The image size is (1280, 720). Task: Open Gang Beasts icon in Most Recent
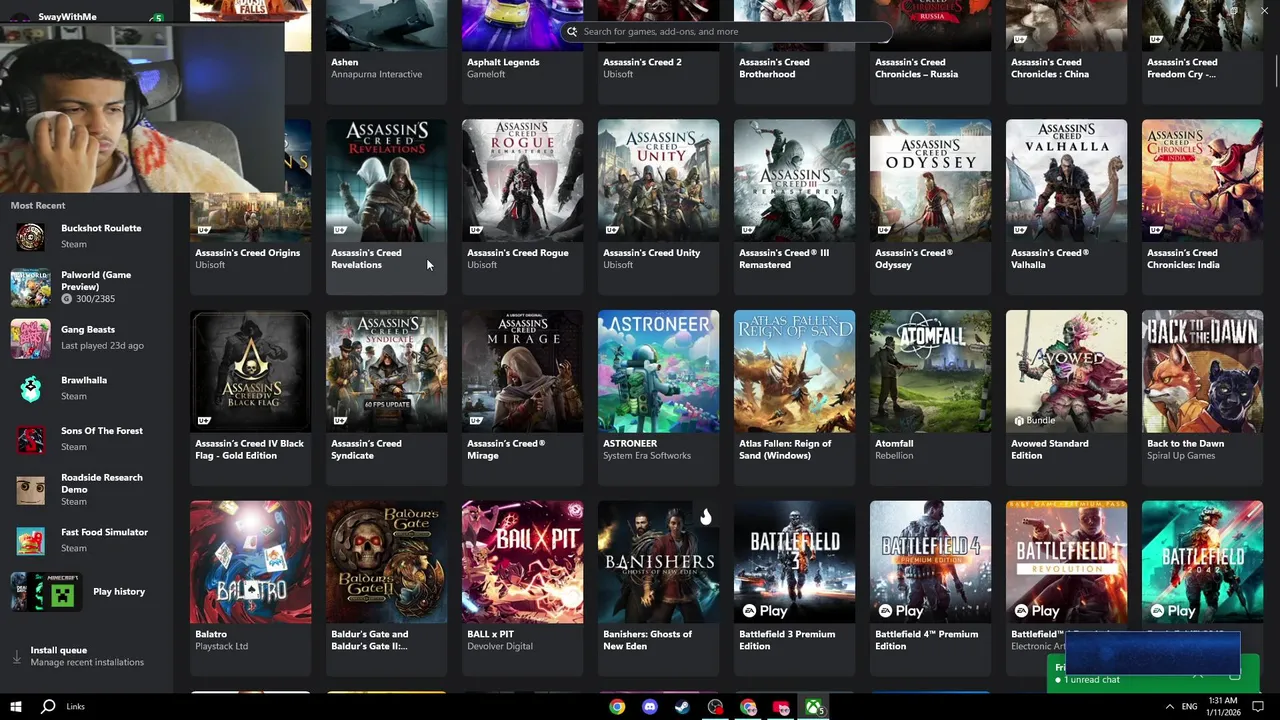click(30, 338)
